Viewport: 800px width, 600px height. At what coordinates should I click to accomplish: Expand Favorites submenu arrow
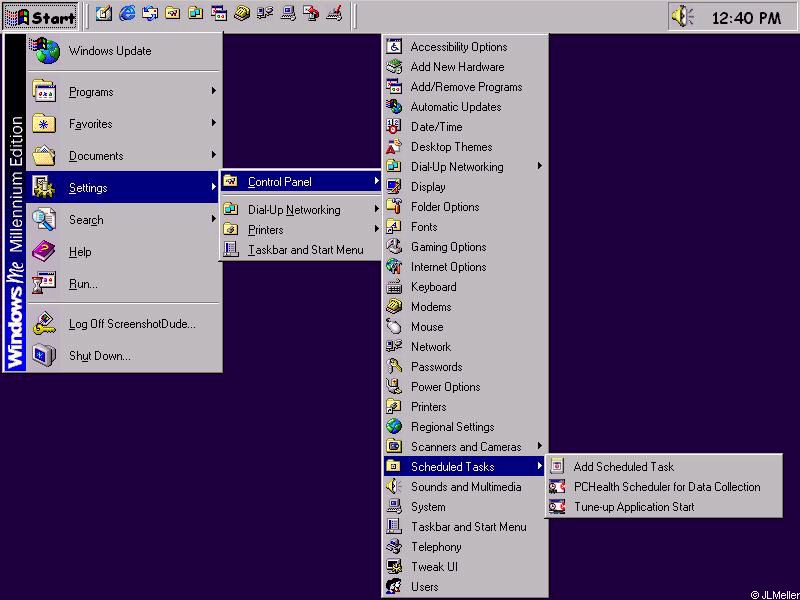click(x=214, y=123)
